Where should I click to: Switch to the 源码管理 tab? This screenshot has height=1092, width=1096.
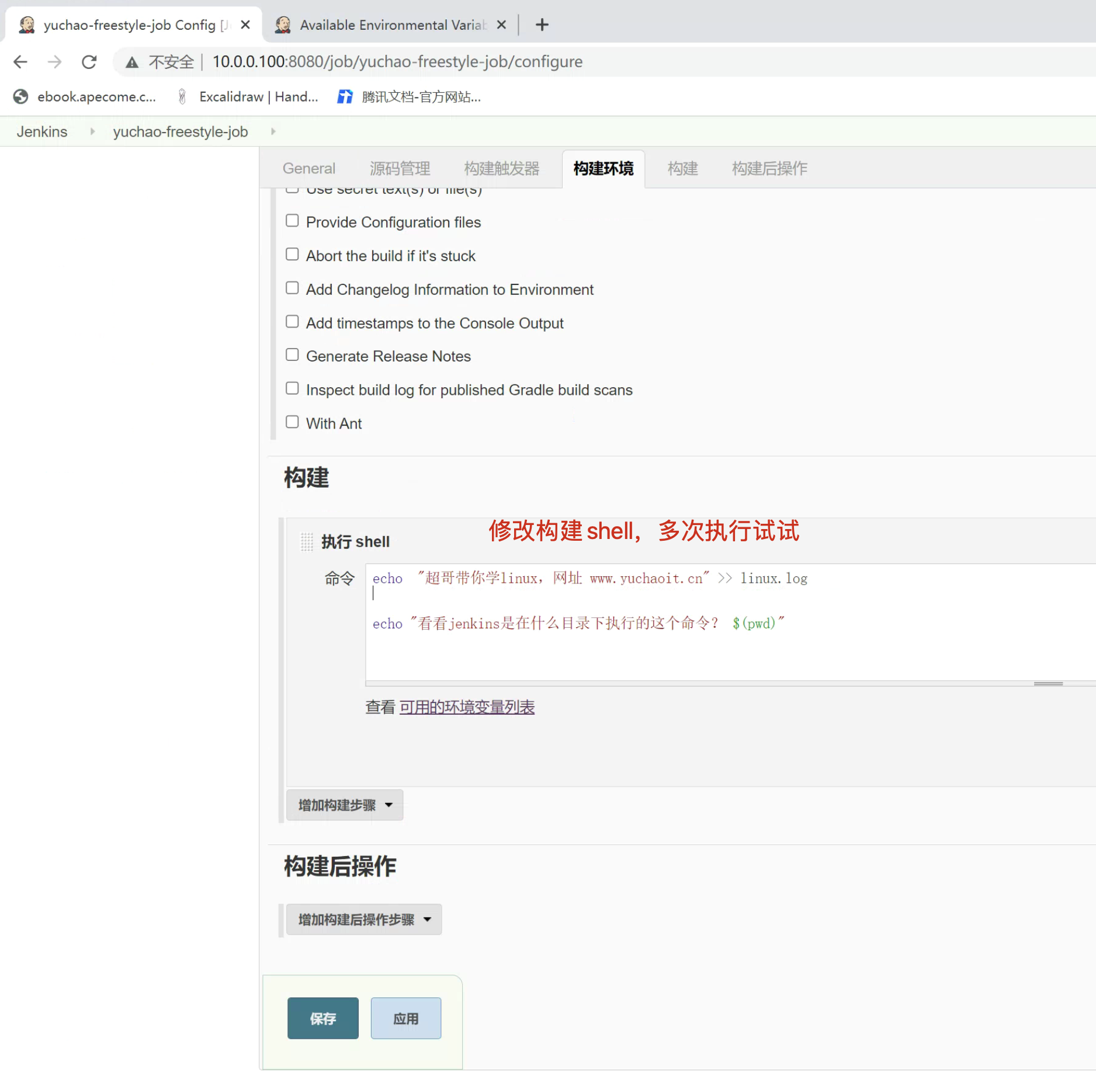click(400, 169)
